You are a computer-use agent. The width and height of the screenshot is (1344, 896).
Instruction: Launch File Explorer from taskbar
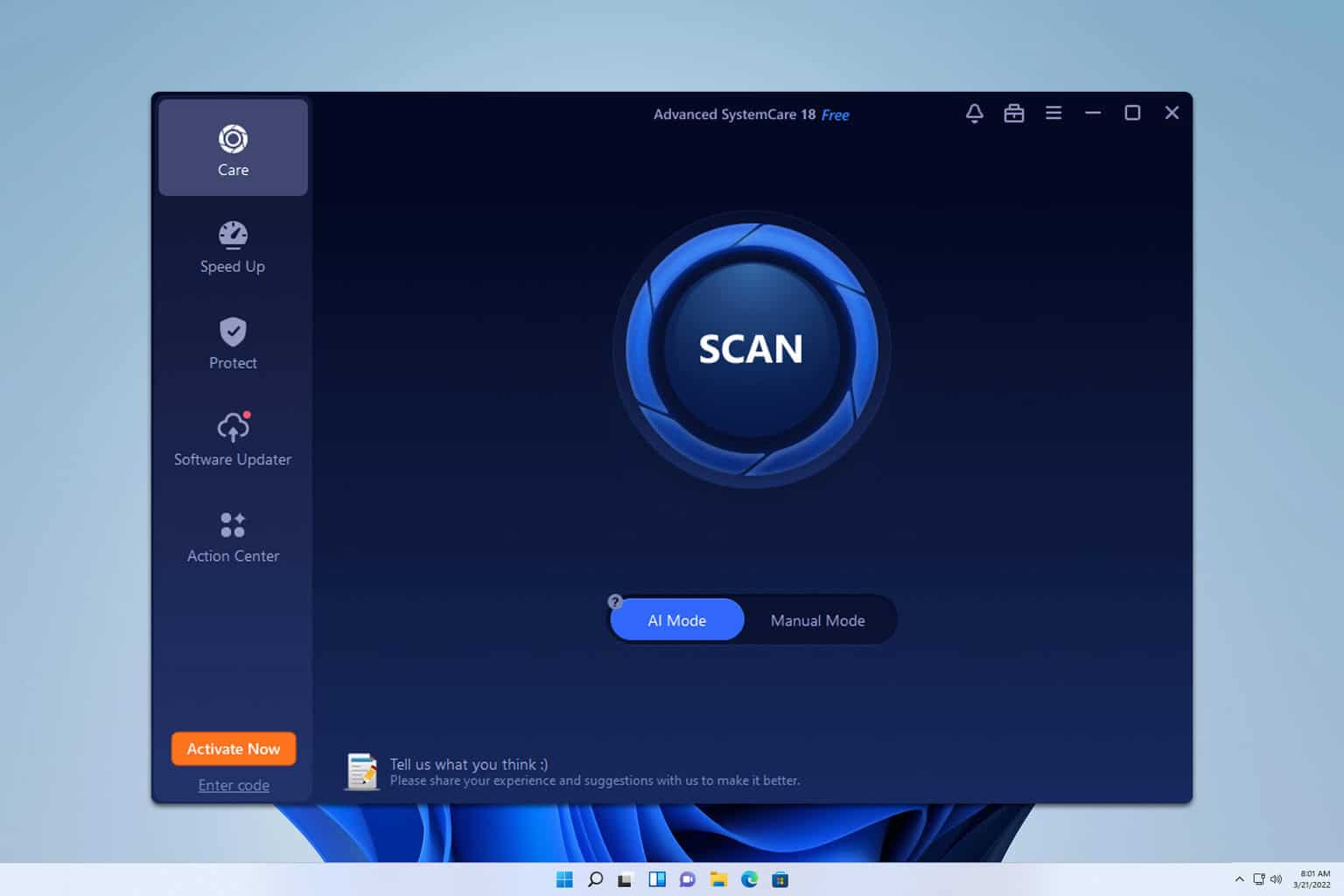[x=718, y=879]
